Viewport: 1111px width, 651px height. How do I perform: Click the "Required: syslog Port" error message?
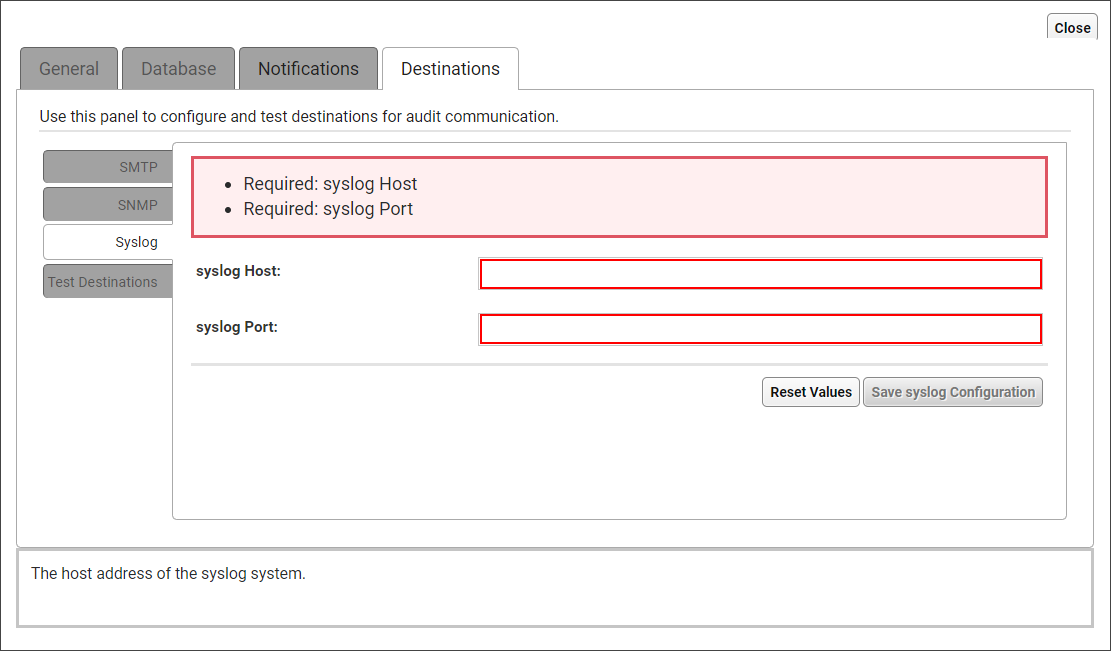tap(328, 209)
